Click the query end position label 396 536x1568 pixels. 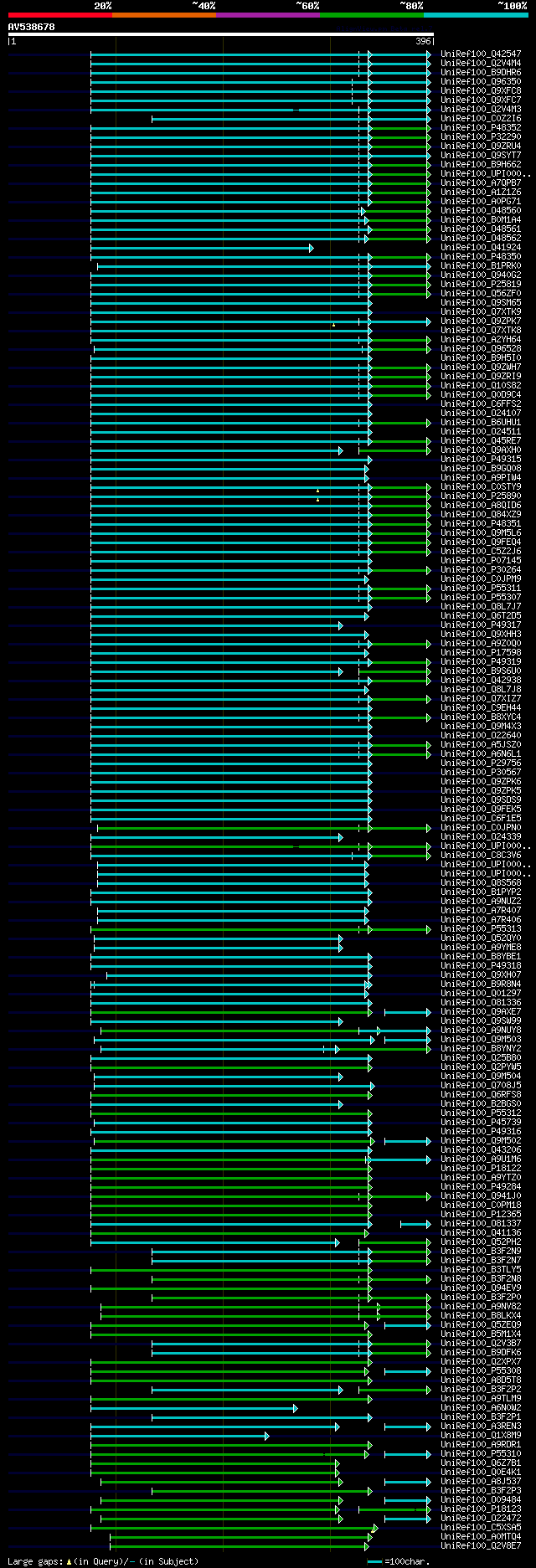click(423, 41)
